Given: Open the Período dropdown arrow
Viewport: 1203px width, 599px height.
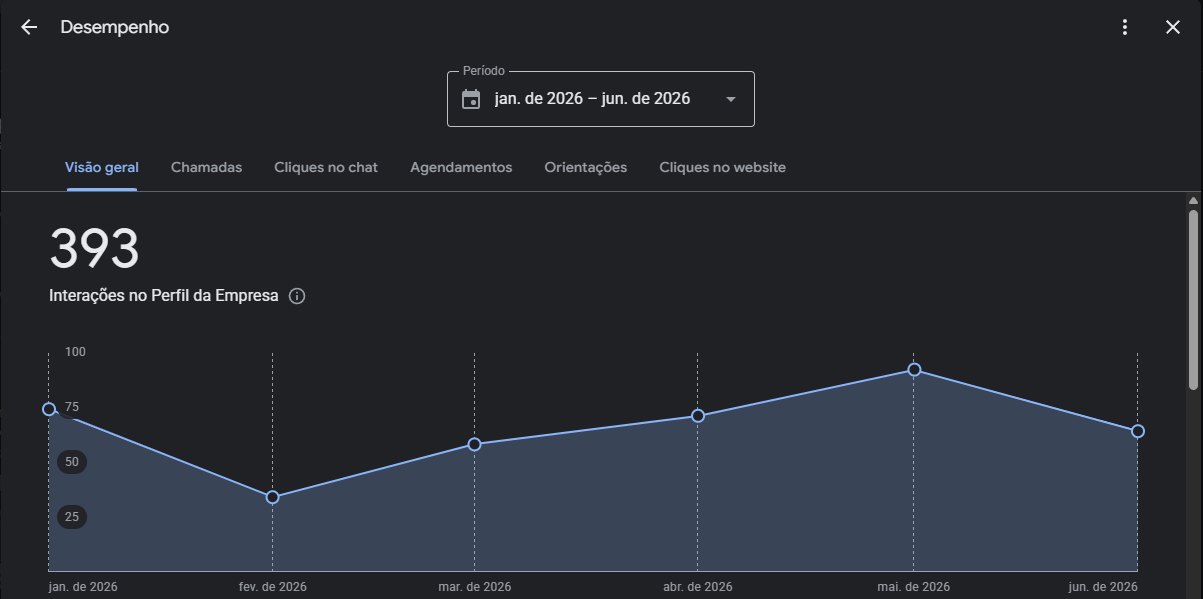Looking at the screenshot, I should pos(730,99).
